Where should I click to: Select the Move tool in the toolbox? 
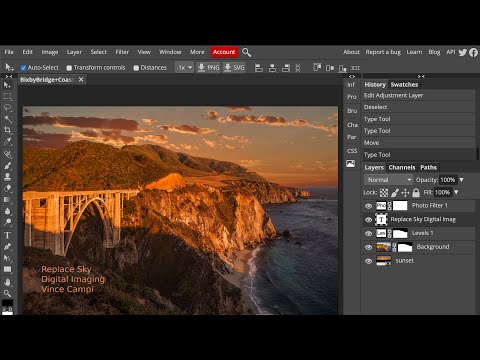click(7, 85)
